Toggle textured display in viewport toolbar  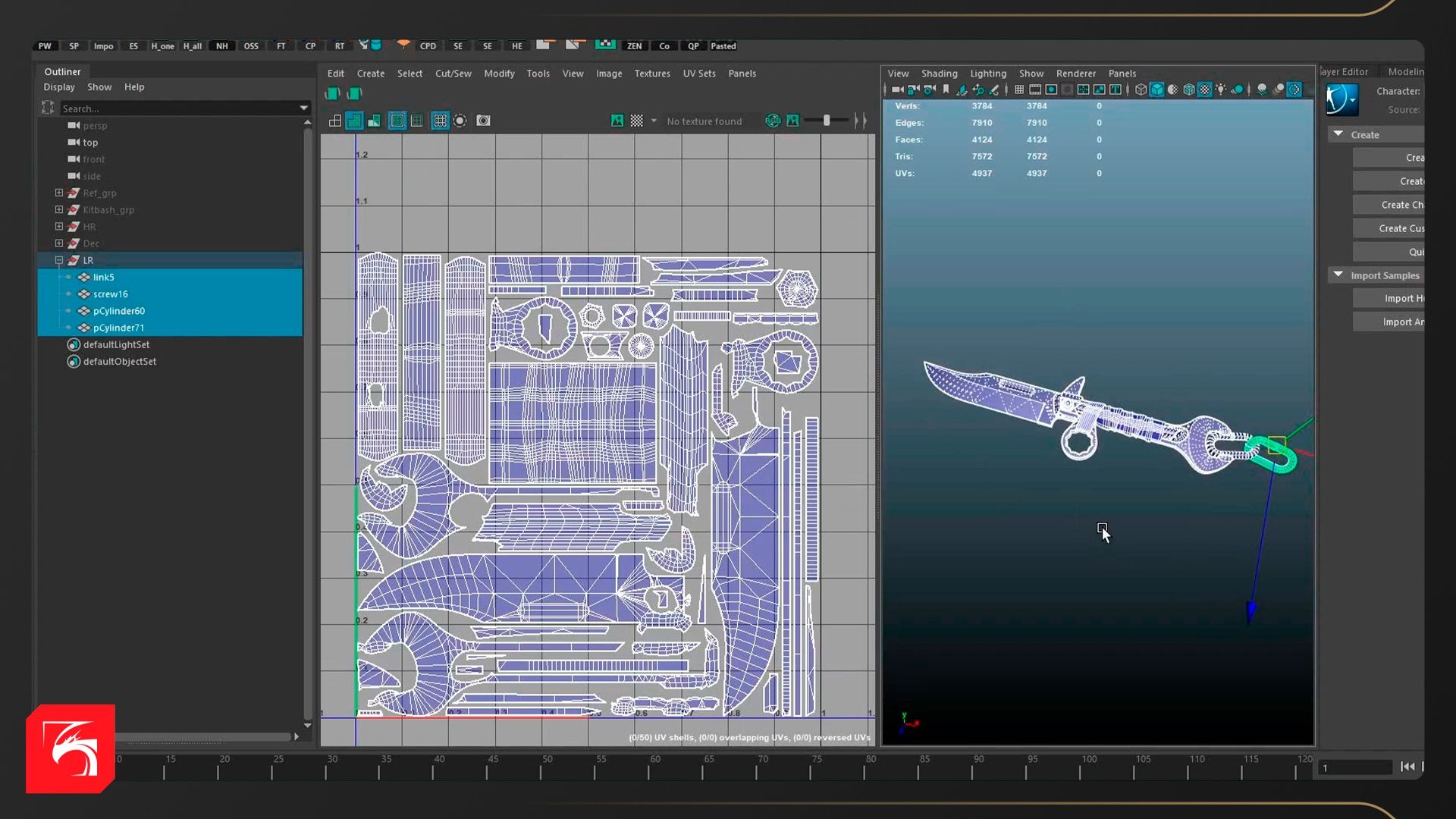pos(1204,89)
